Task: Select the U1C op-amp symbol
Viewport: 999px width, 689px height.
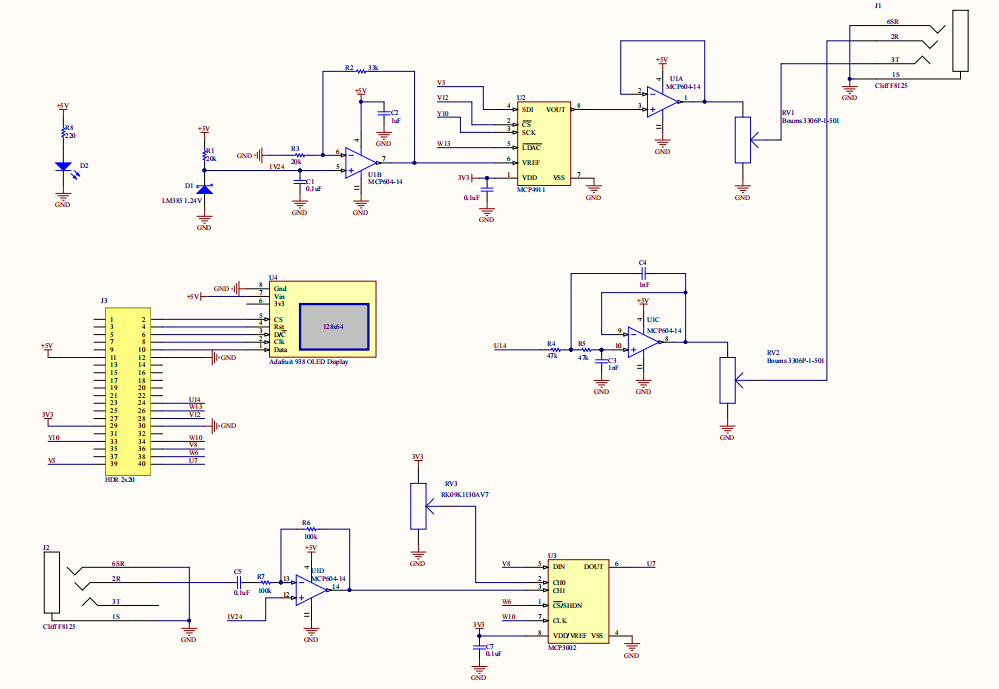Action: (642, 341)
